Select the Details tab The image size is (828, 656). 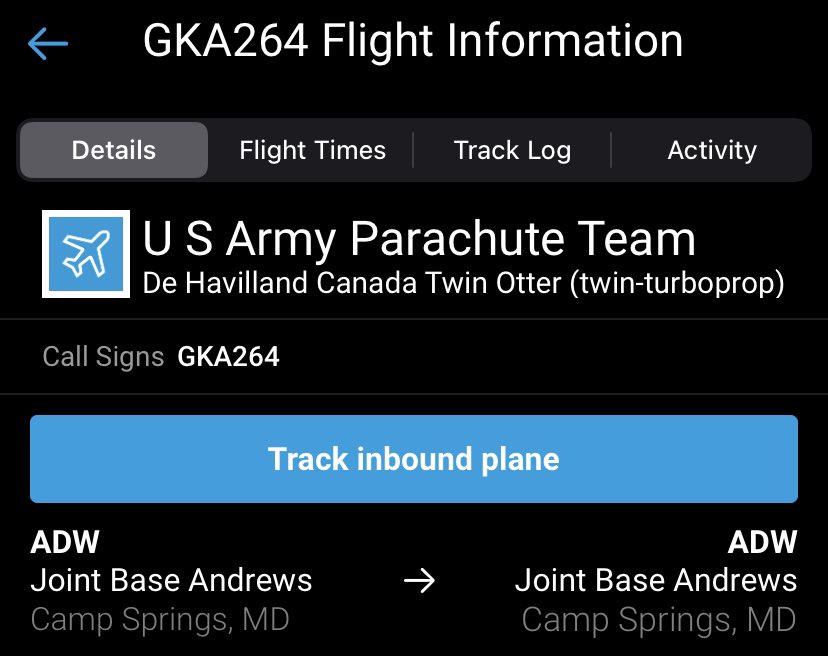[x=114, y=151]
